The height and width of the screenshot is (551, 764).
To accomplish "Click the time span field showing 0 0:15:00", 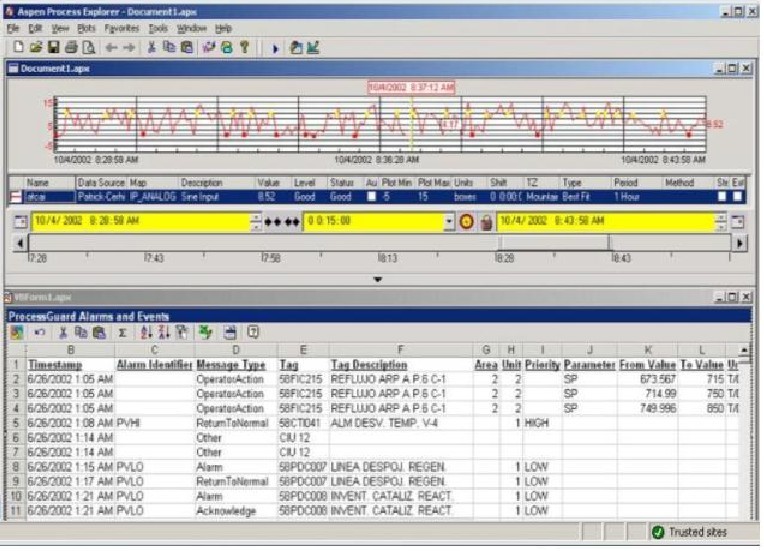I will [x=374, y=222].
